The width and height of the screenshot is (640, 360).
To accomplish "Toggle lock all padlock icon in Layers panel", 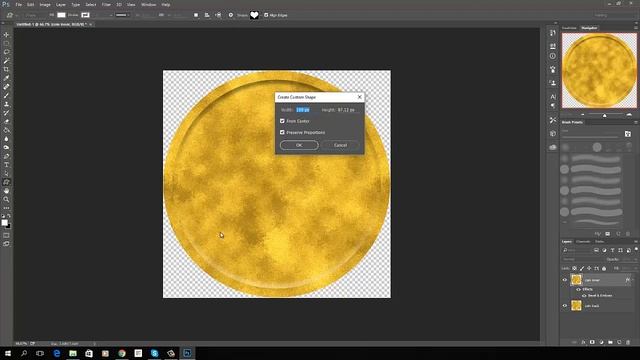I will [604, 269].
